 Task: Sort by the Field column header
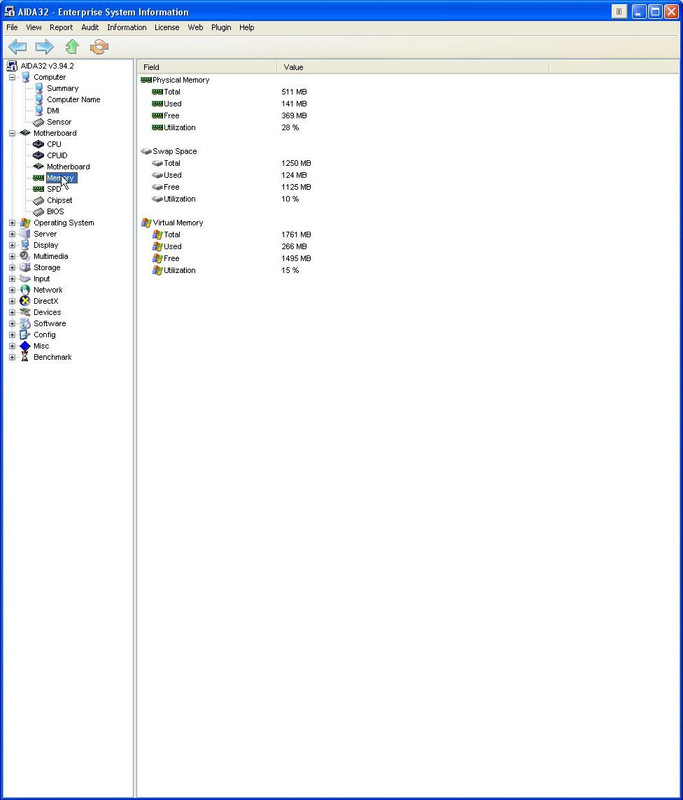pos(207,67)
